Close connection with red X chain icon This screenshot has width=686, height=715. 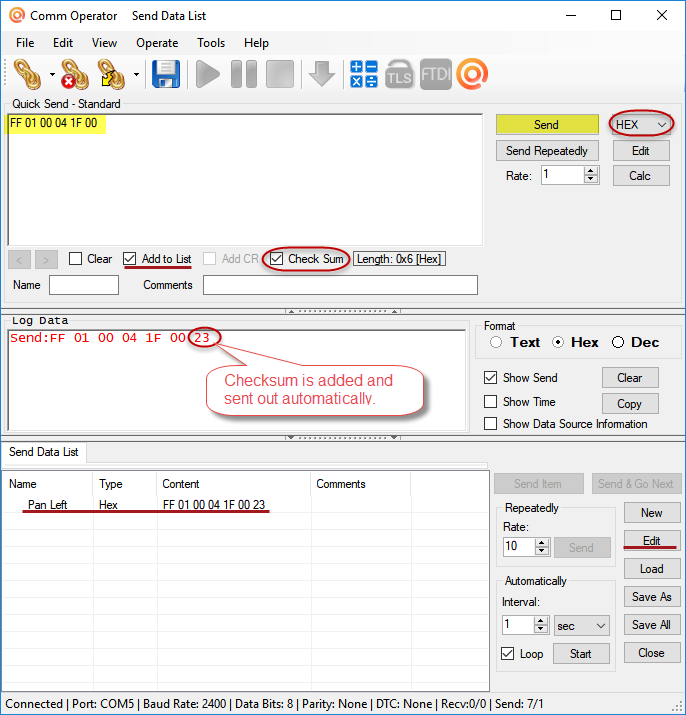coord(75,74)
